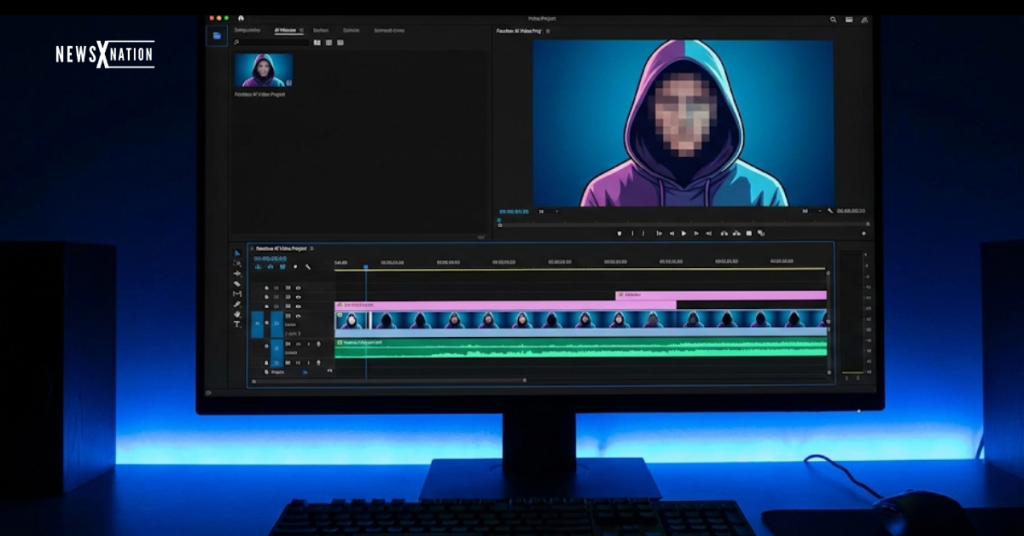Select the short pink clip on upper track

721,295
